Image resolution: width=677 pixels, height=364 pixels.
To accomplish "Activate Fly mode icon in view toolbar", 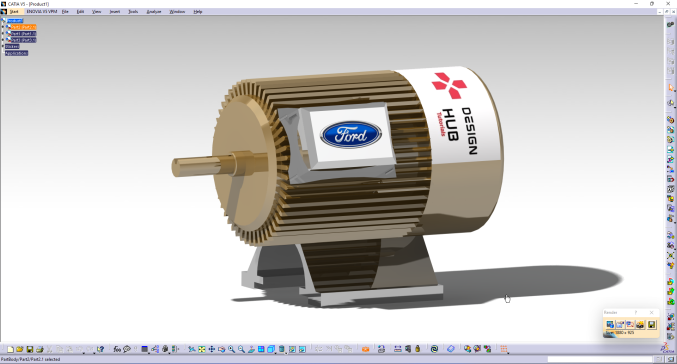I will (191, 349).
